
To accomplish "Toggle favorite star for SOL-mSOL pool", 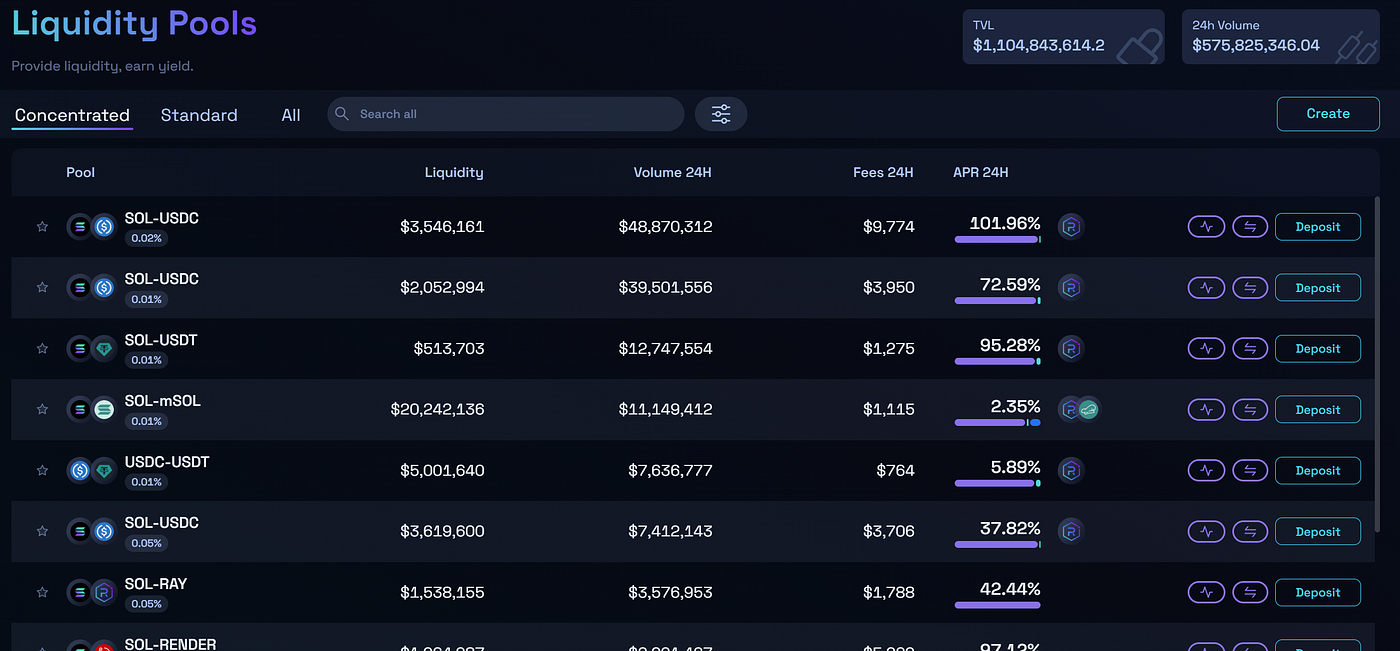I will (x=42, y=410).
